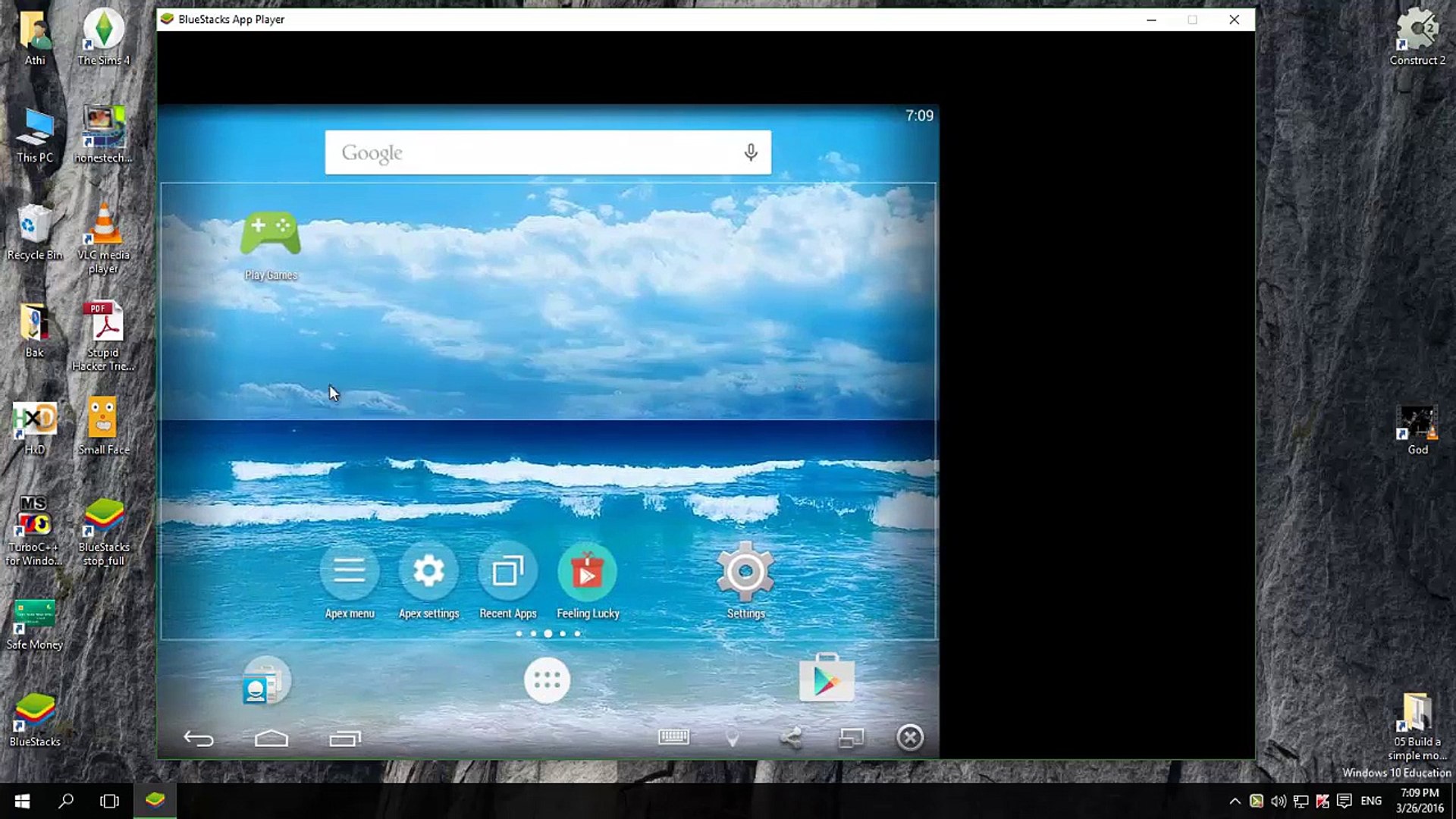Select VLC media player desktop shortcut

pos(103,237)
